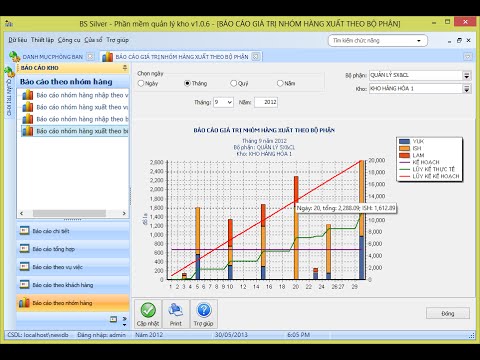Open Báo cáo theo khách hàng icon
This screenshot has width=480, height=360.
[24, 285]
